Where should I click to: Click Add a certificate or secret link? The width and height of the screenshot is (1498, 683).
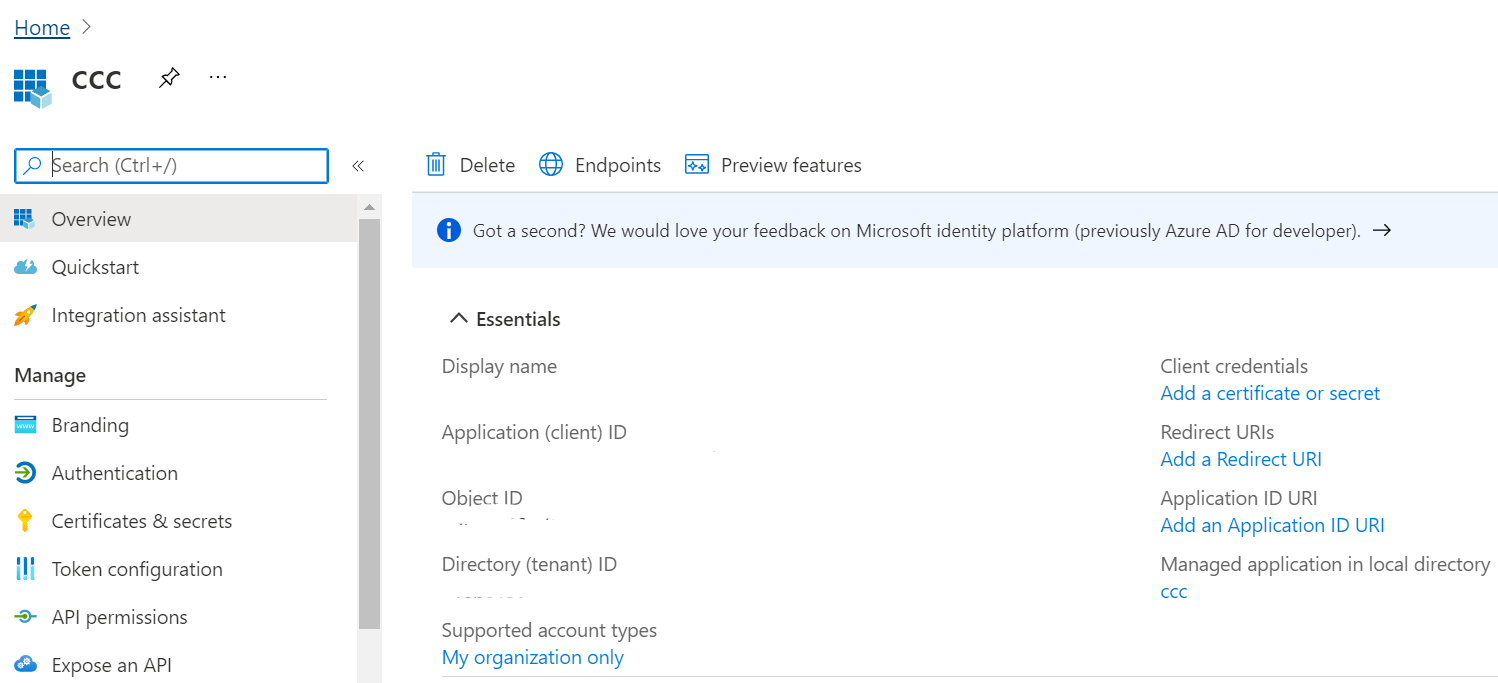pyautogui.click(x=1270, y=393)
